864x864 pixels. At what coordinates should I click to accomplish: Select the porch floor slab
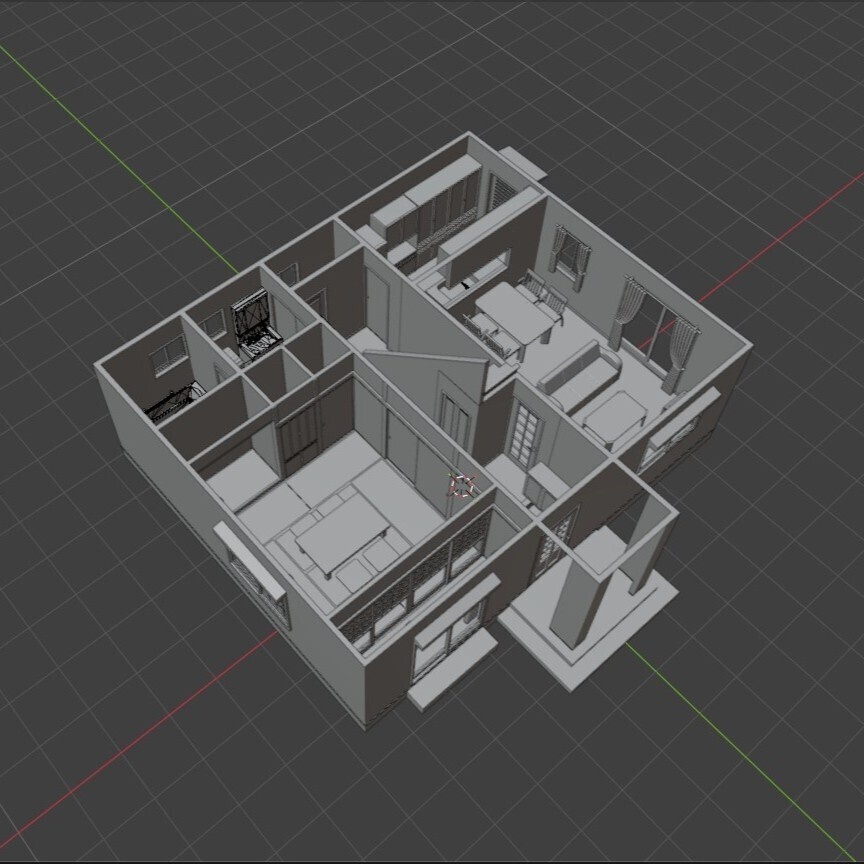tap(590, 625)
